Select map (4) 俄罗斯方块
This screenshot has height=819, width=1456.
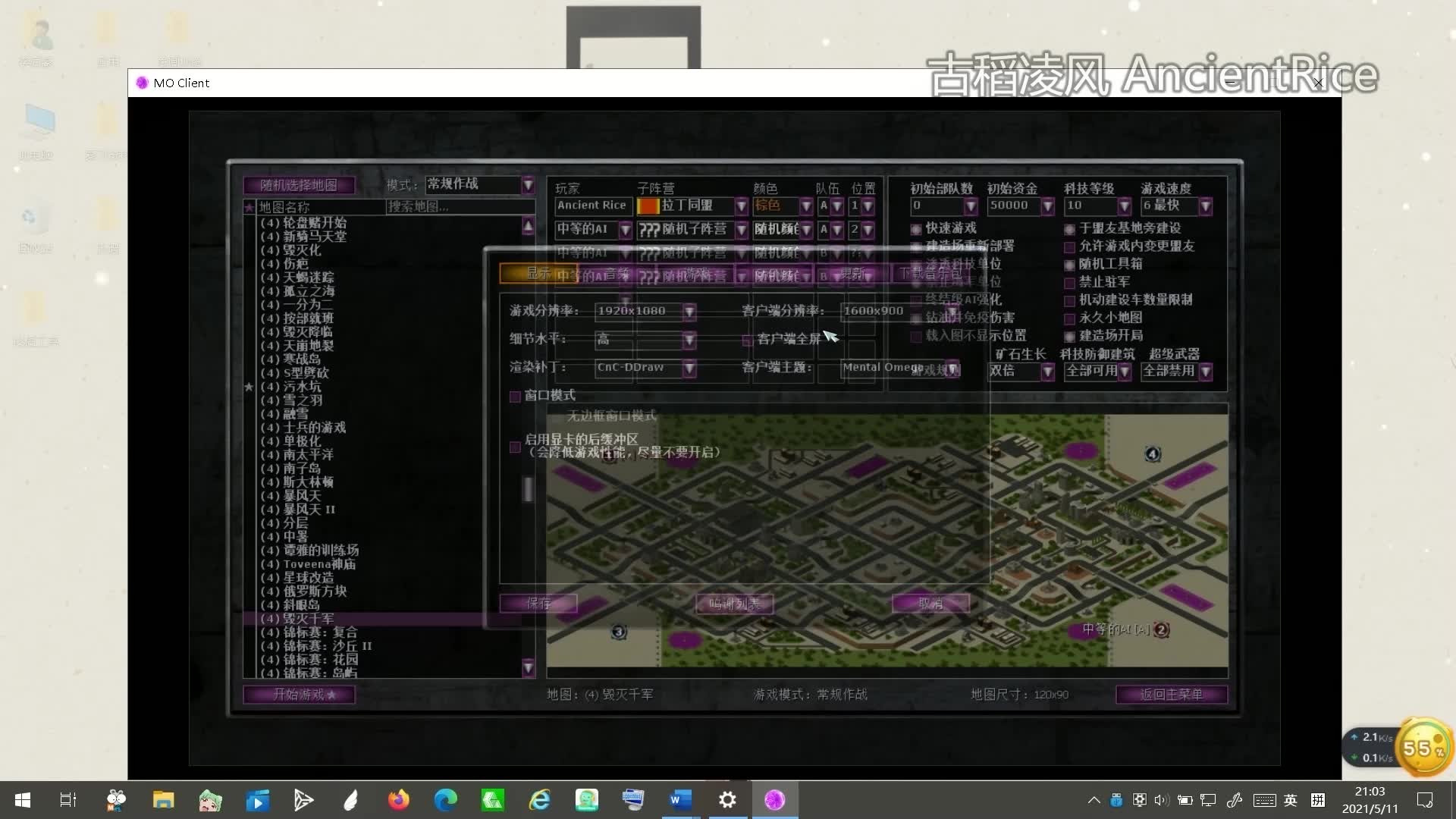click(303, 591)
